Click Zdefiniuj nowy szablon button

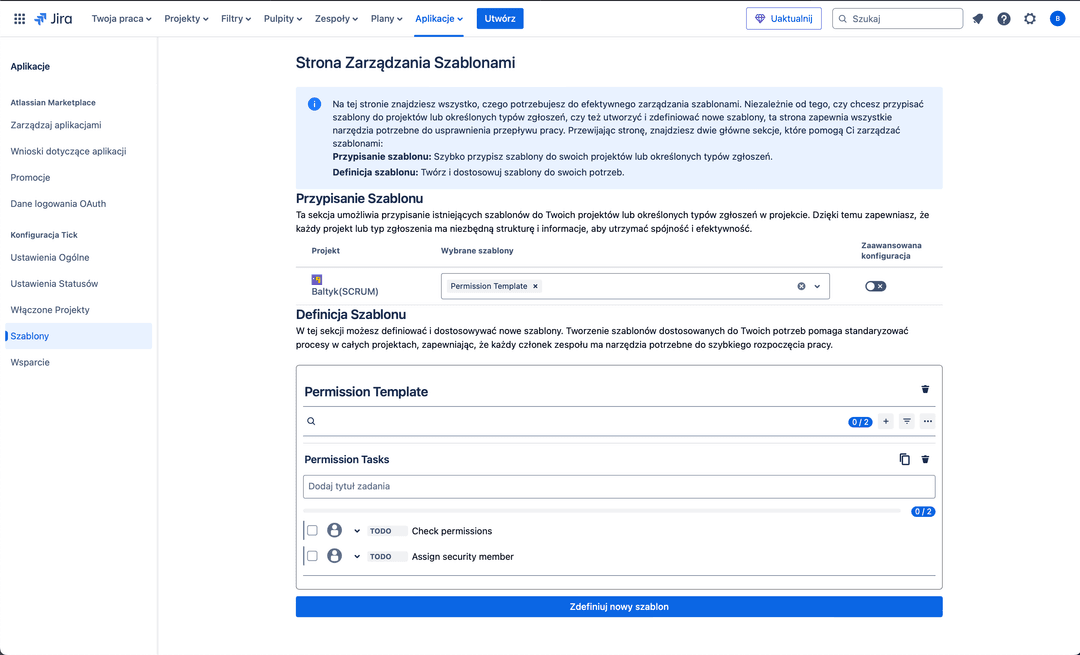619,606
